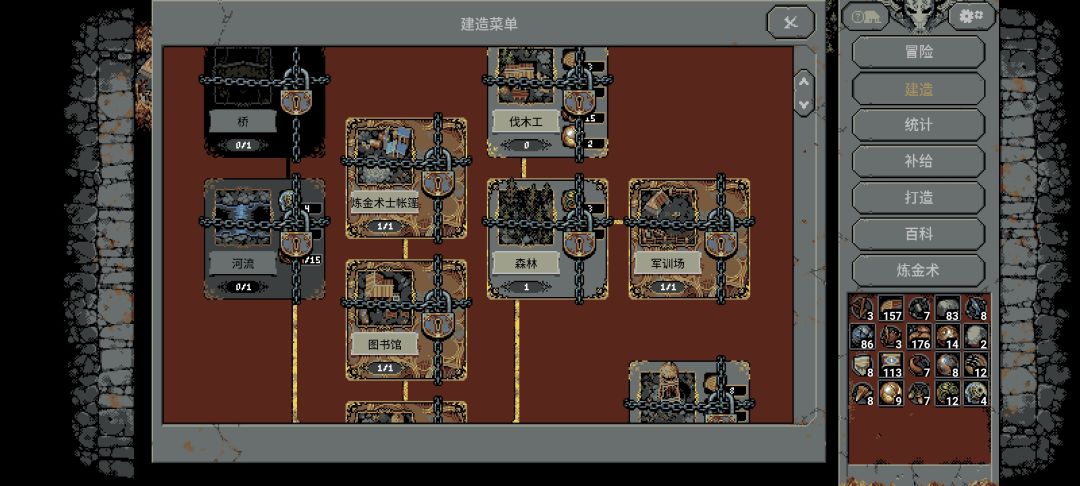Screen dimensions: 1080x486
Task: Click the 伐木工 name label
Action: tap(526, 123)
